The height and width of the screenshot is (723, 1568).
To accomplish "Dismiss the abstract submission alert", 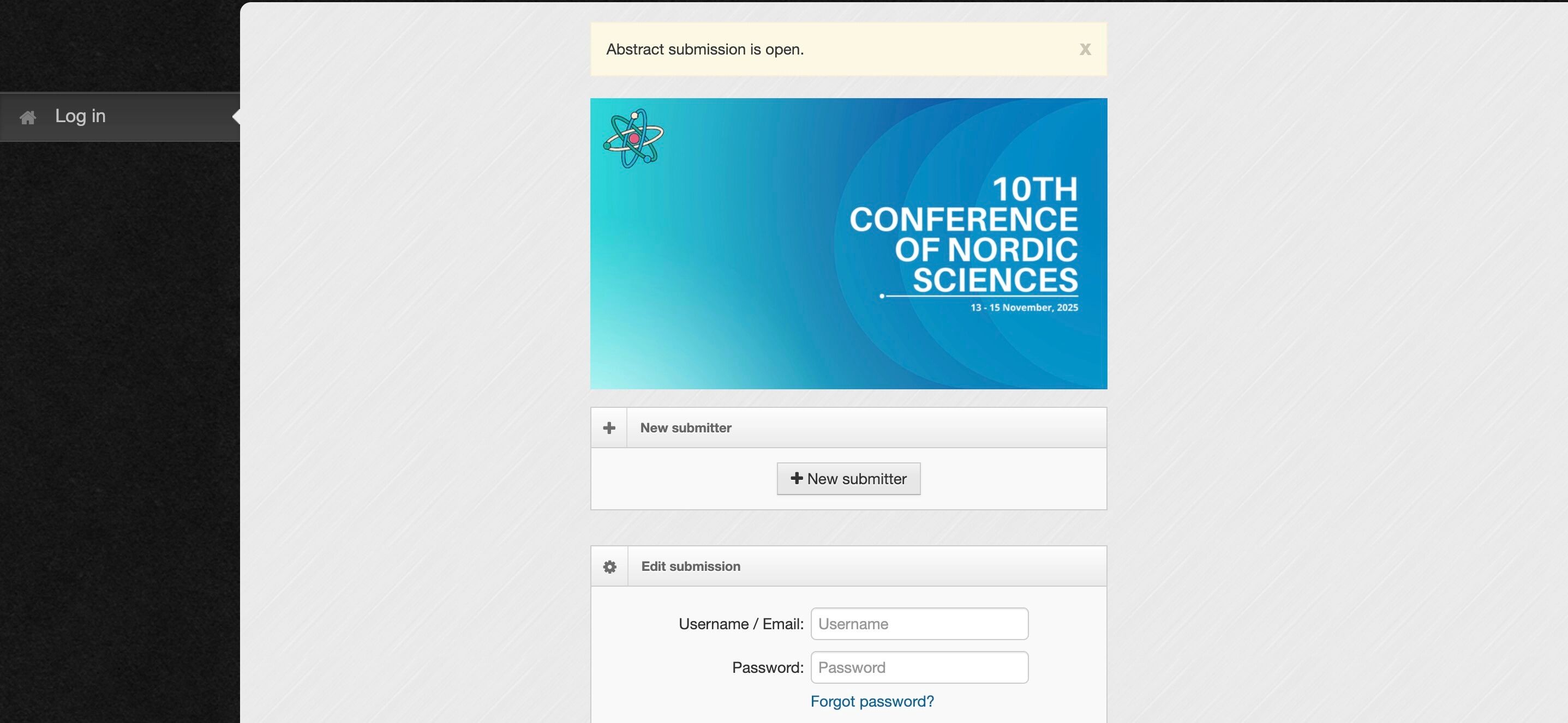I will pyautogui.click(x=1085, y=50).
